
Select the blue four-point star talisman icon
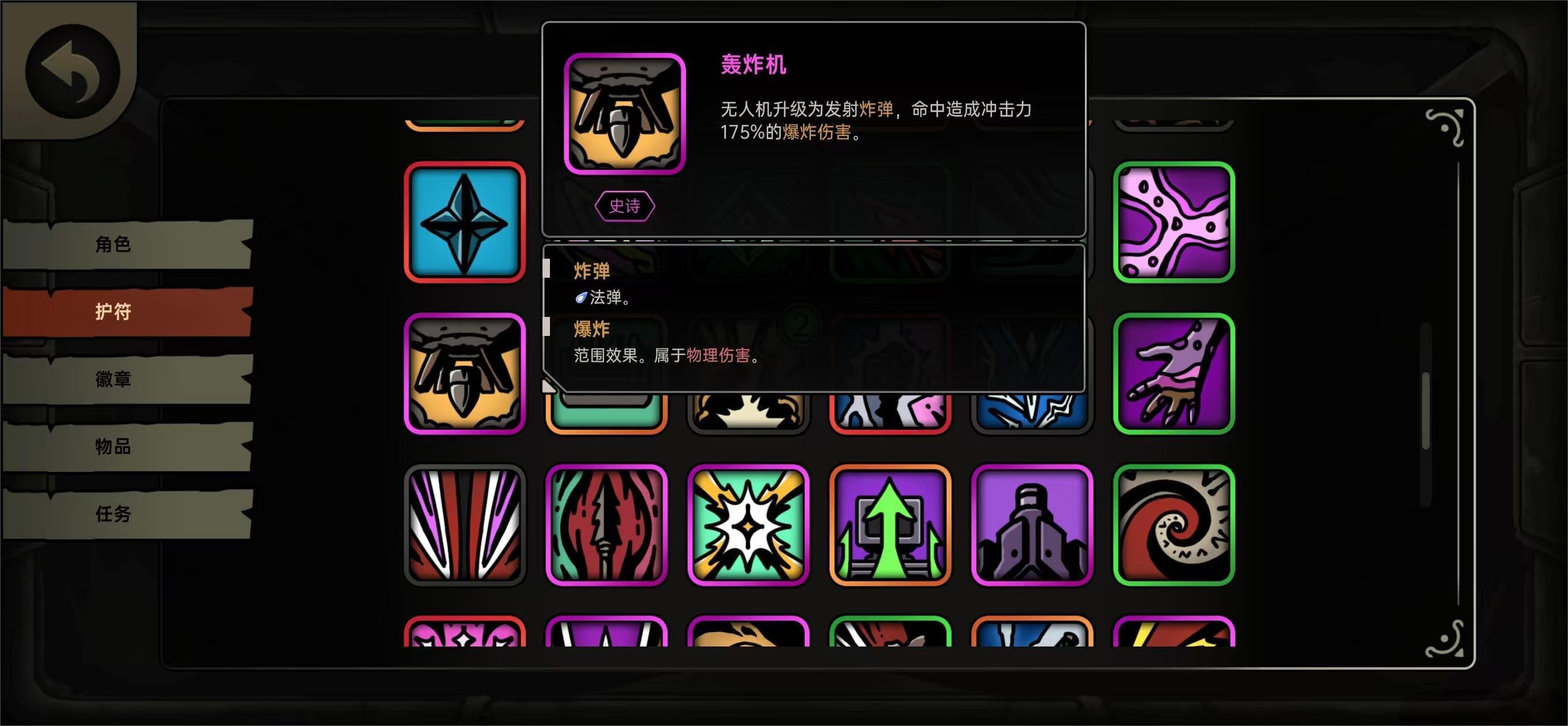point(465,222)
